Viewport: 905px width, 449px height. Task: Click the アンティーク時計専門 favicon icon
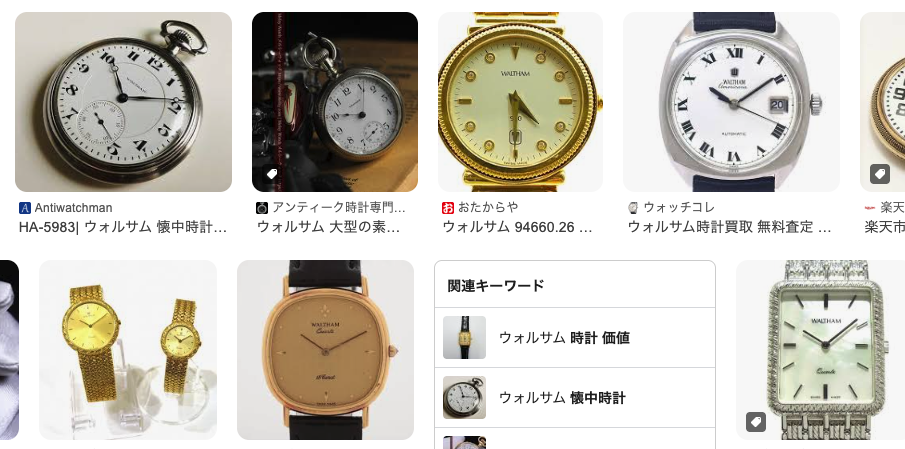[x=262, y=208]
